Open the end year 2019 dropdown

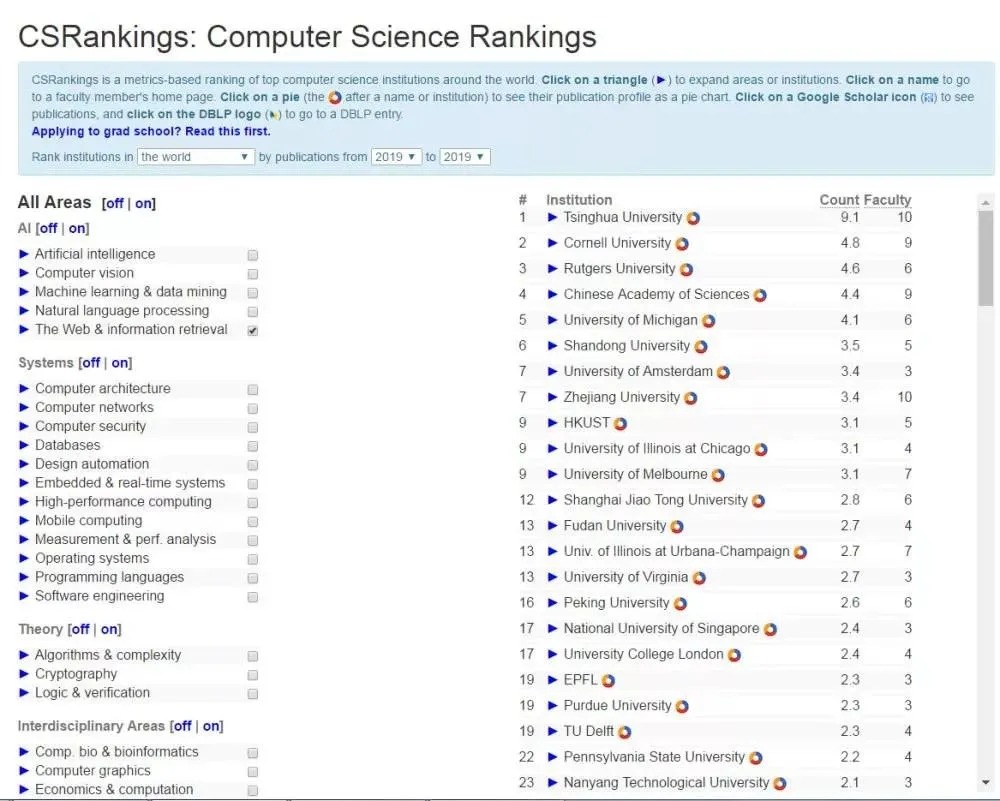(465, 157)
